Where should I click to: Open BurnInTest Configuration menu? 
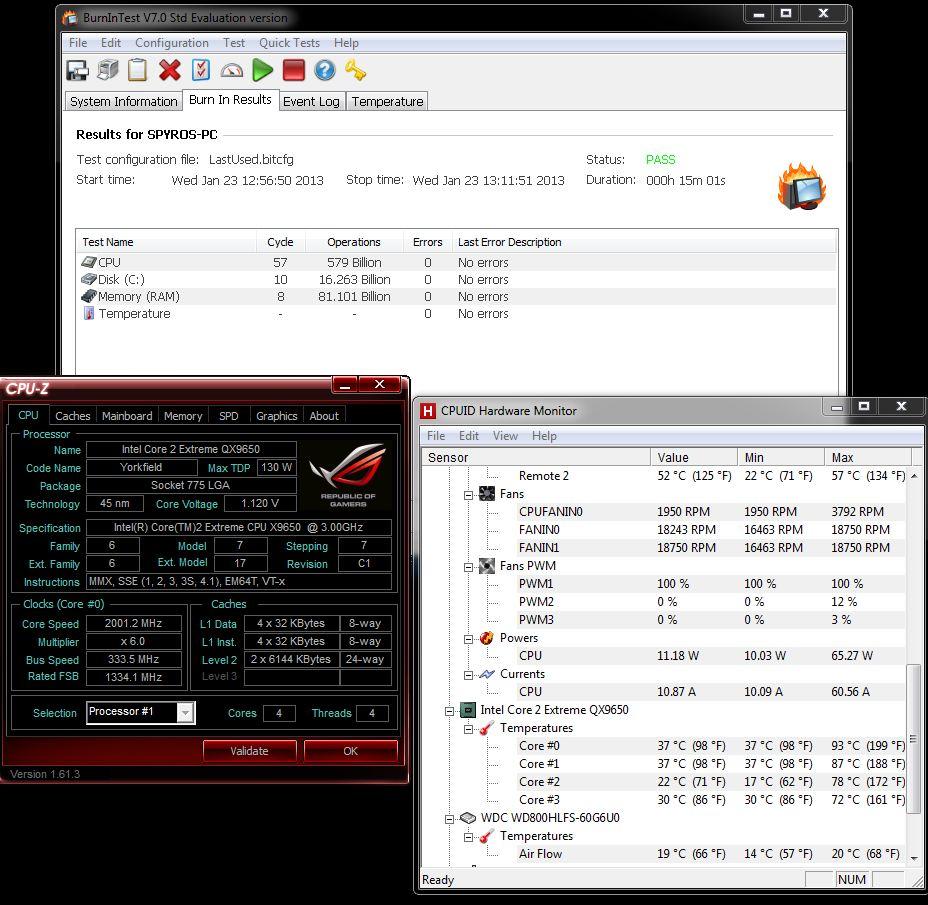point(172,43)
